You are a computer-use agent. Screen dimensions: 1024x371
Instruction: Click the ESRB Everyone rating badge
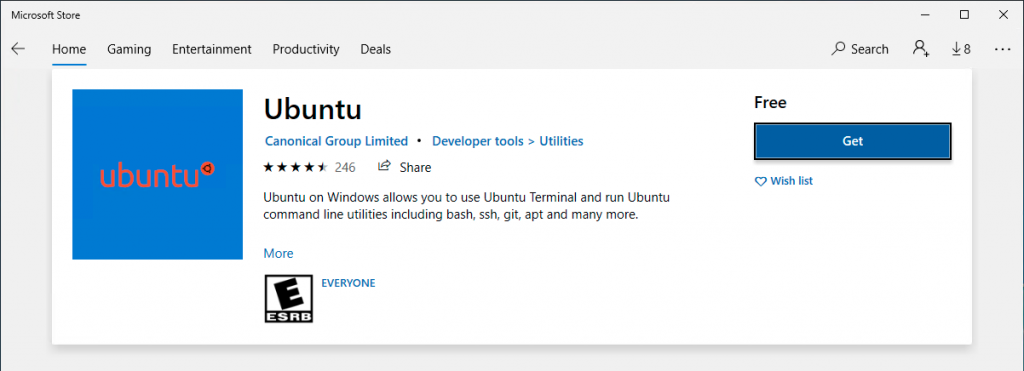point(288,298)
